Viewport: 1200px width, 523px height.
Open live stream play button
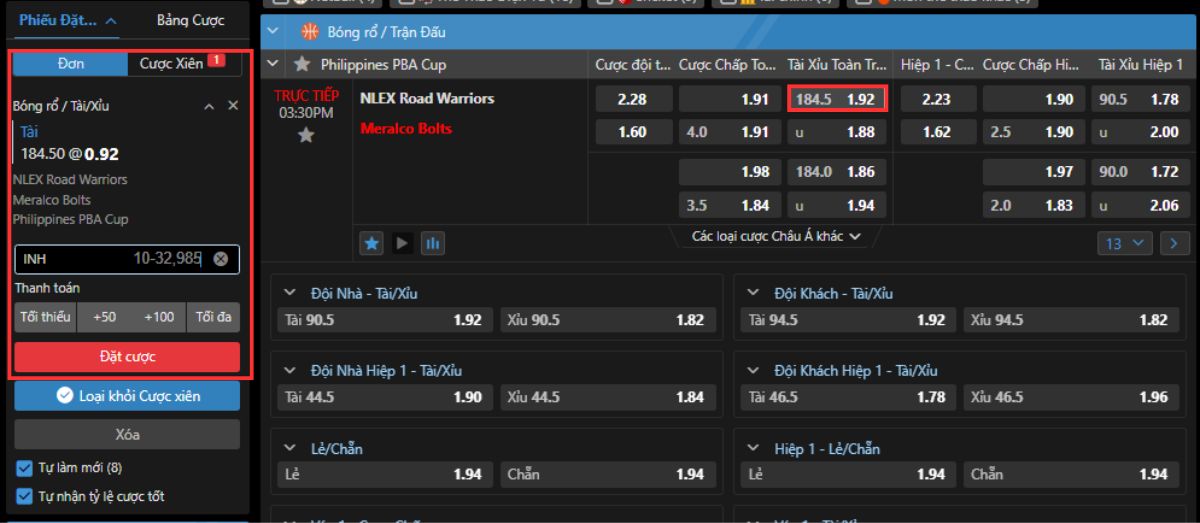click(402, 242)
